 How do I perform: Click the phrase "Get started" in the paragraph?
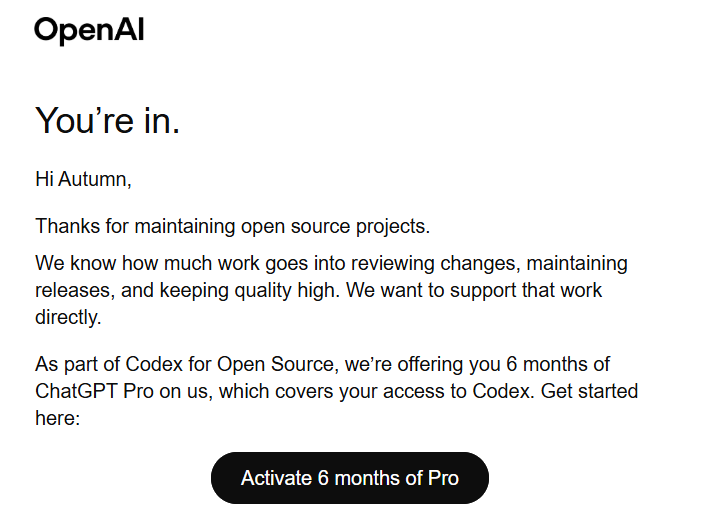588,390
